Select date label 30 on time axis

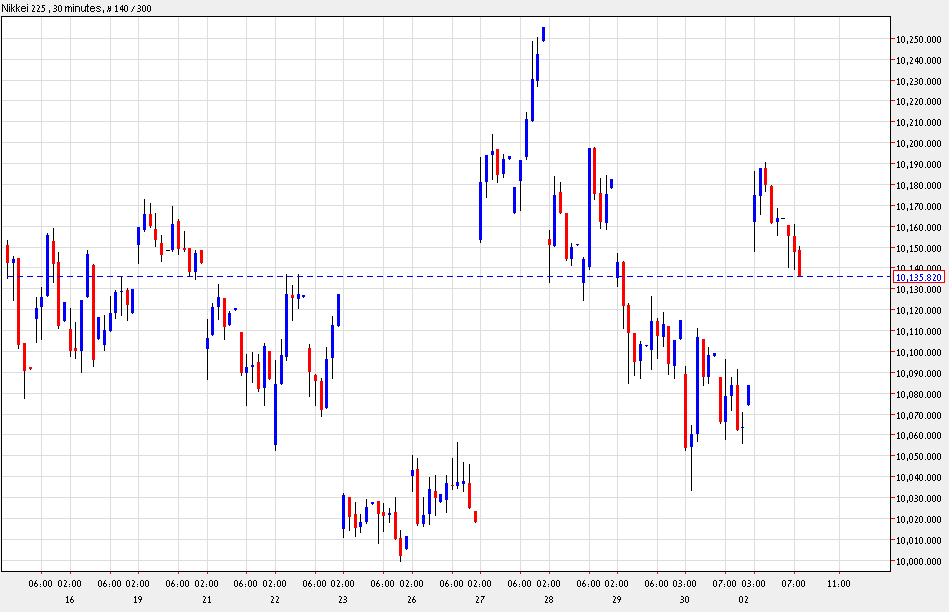click(684, 599)
